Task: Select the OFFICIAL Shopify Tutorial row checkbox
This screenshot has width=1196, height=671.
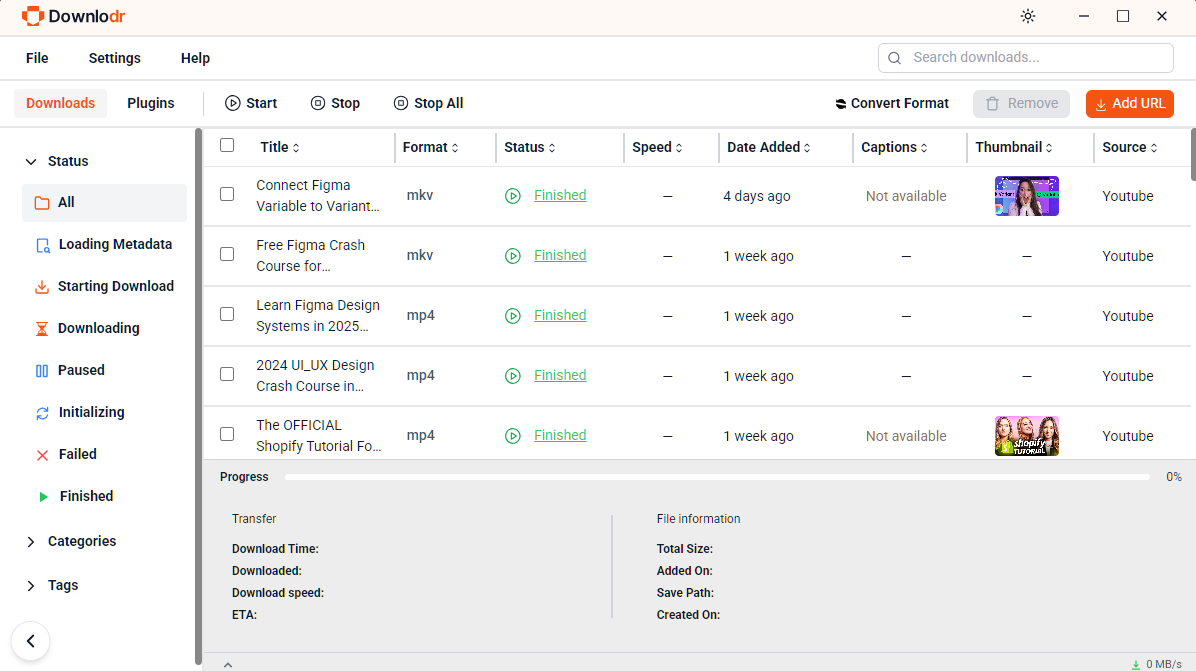Action: [x=227, y=434]
